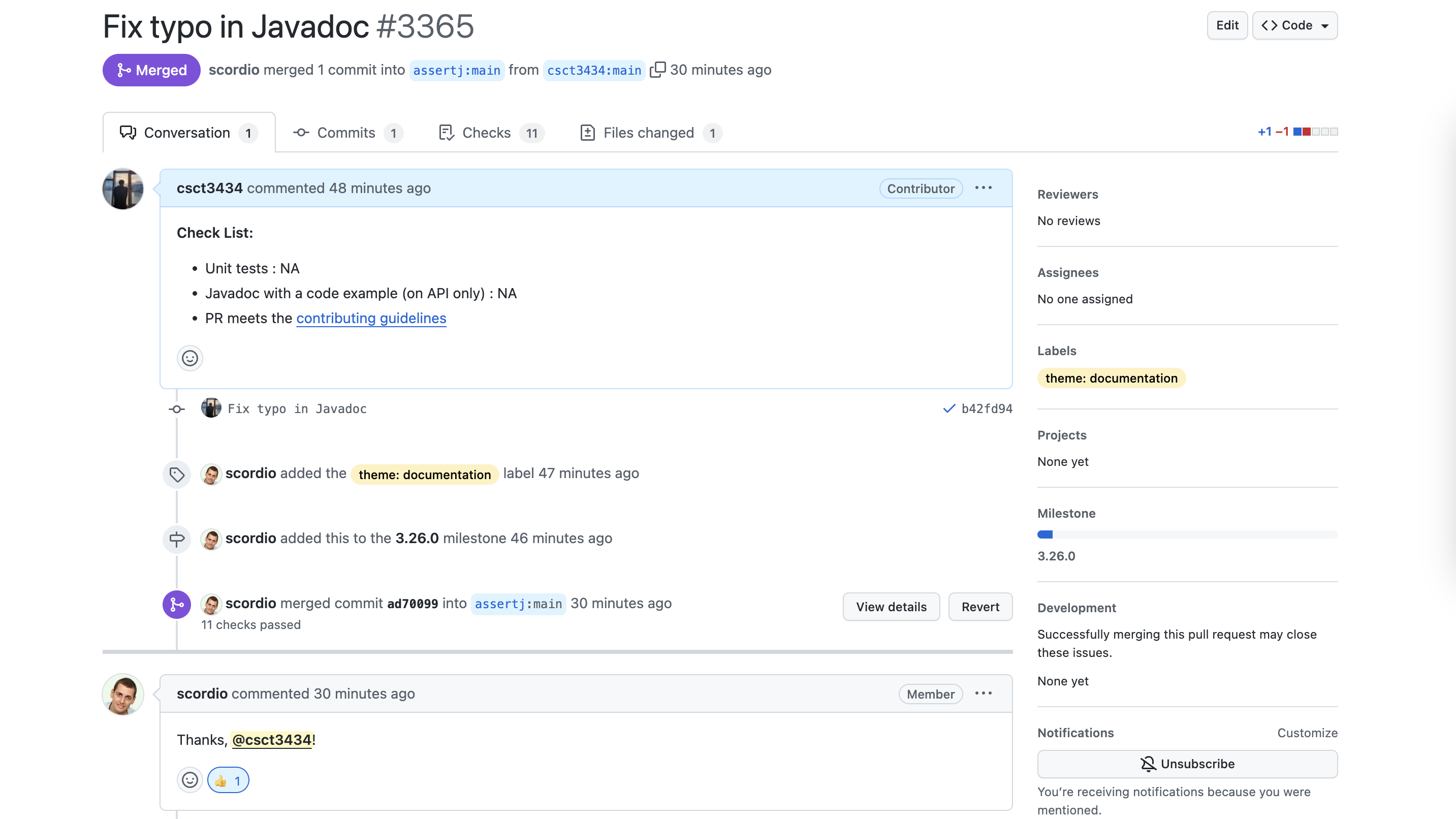Click the commit status checkmark near b42fd94

tap(949, 408)
